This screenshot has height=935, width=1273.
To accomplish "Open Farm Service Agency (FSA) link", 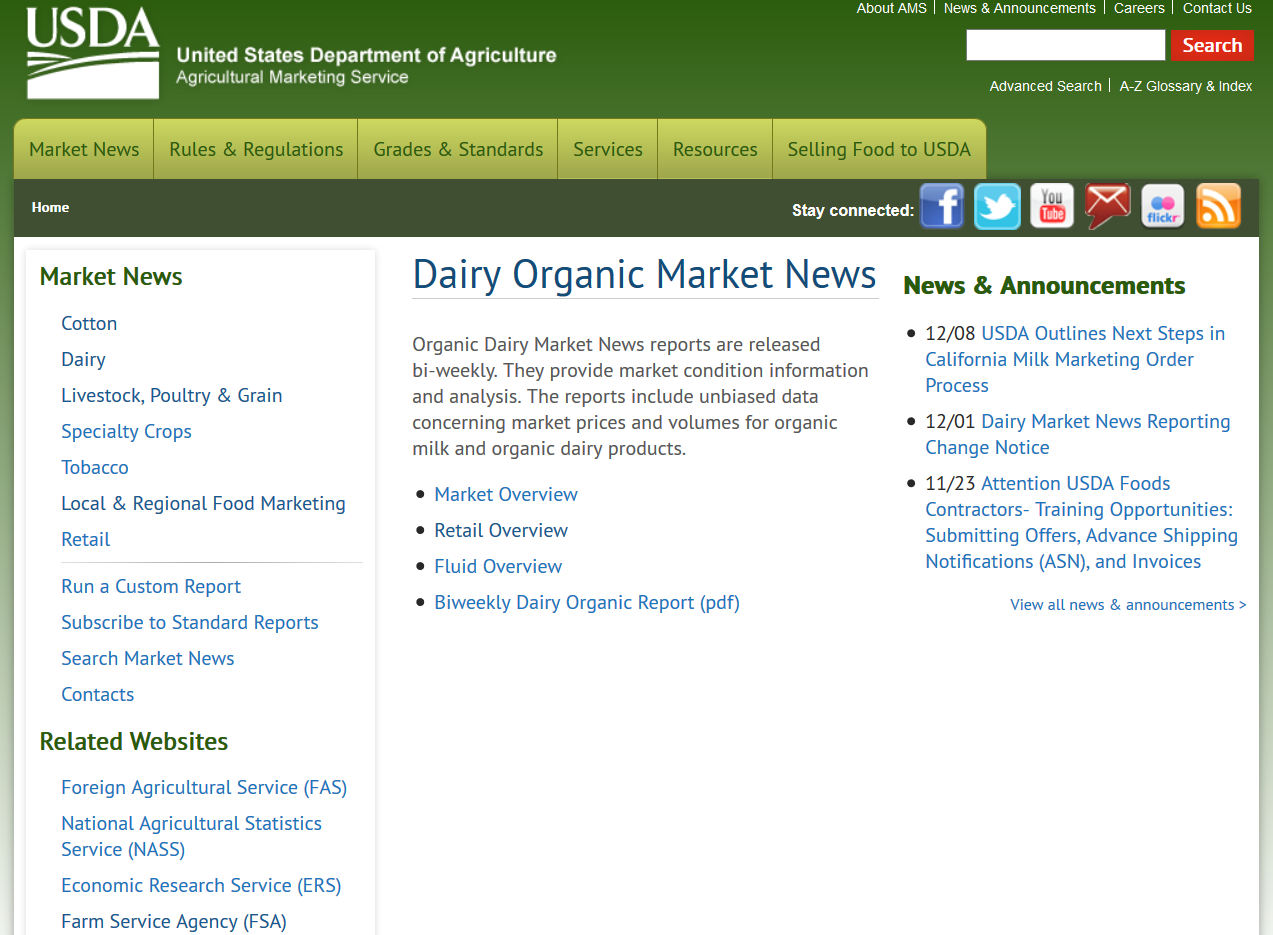I will 174,921.
